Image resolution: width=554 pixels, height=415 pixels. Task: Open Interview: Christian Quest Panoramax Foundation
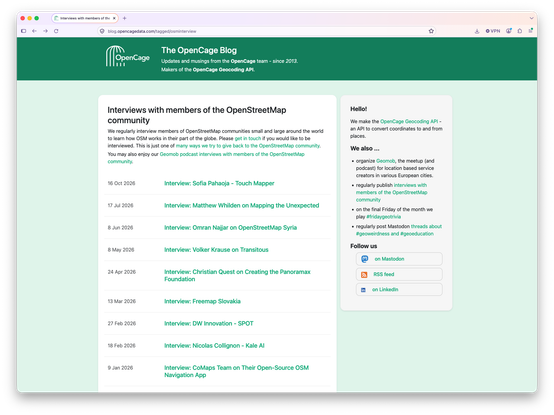pyautogui.click(x=237, y=275)
